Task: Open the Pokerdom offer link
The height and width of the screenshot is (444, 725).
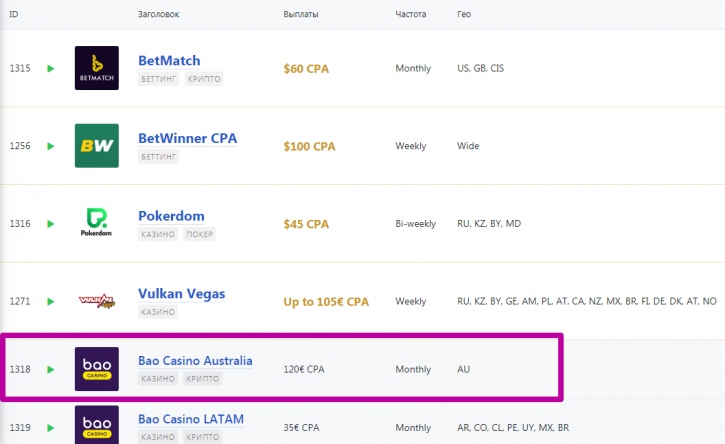Action: (x=172, y=216)
